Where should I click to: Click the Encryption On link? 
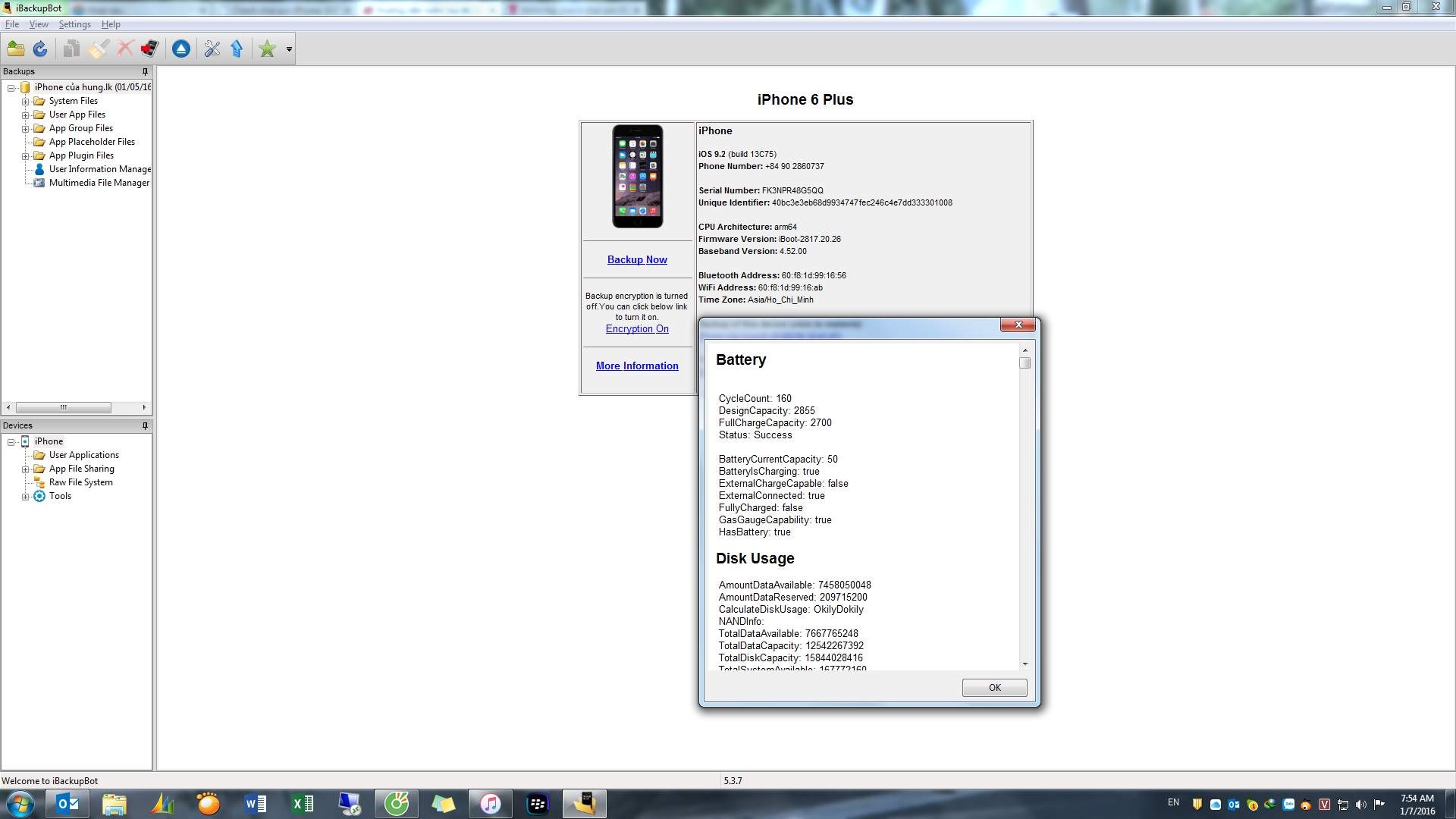[637, 328]
